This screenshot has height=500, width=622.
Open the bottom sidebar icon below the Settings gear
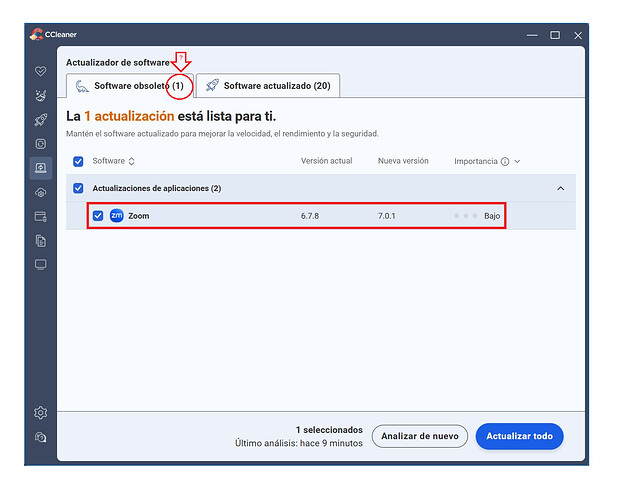(40, 437)
